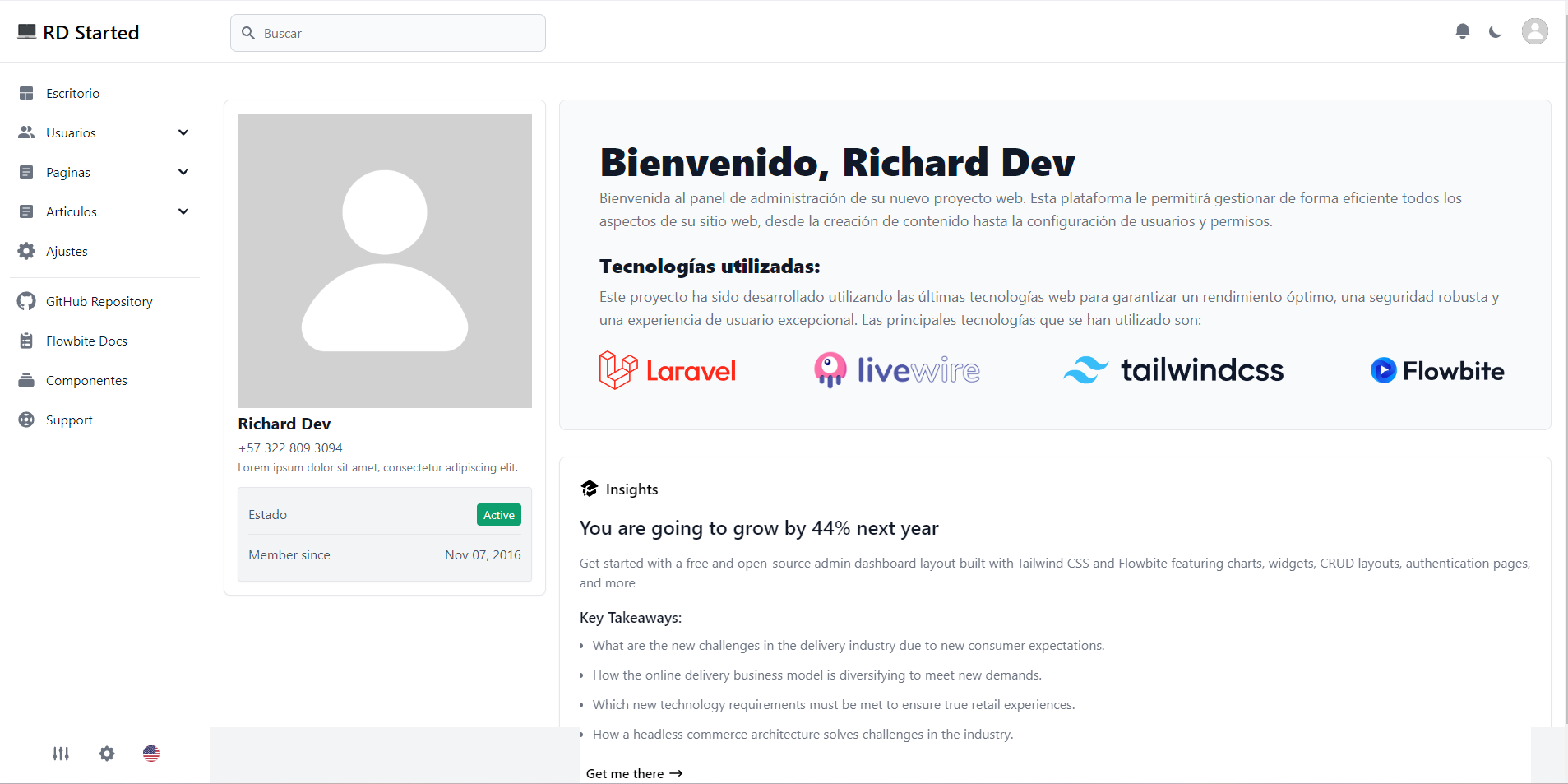The width and height of the screenshot is (1568, 784).
Task: Open Articulos menu item
Action: click(105, 211)
